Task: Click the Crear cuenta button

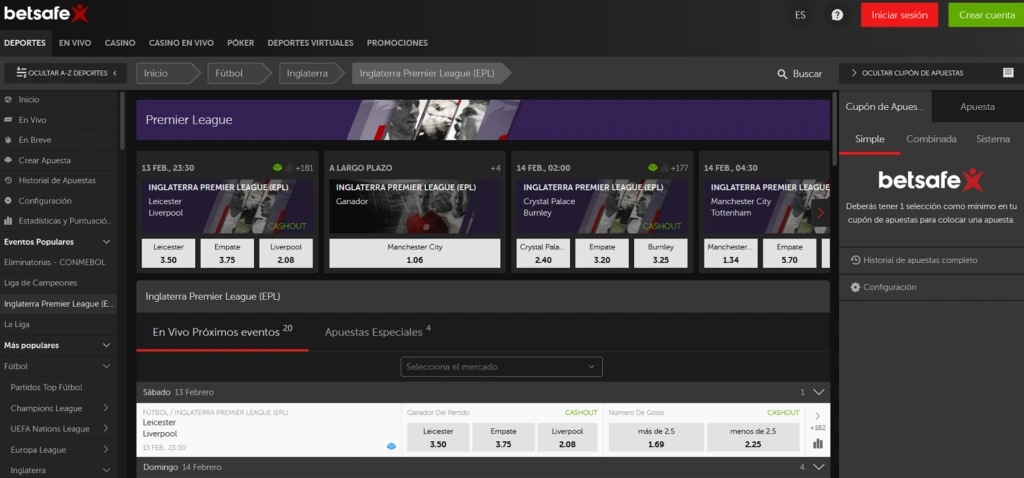Action: [x=986, y=15]
